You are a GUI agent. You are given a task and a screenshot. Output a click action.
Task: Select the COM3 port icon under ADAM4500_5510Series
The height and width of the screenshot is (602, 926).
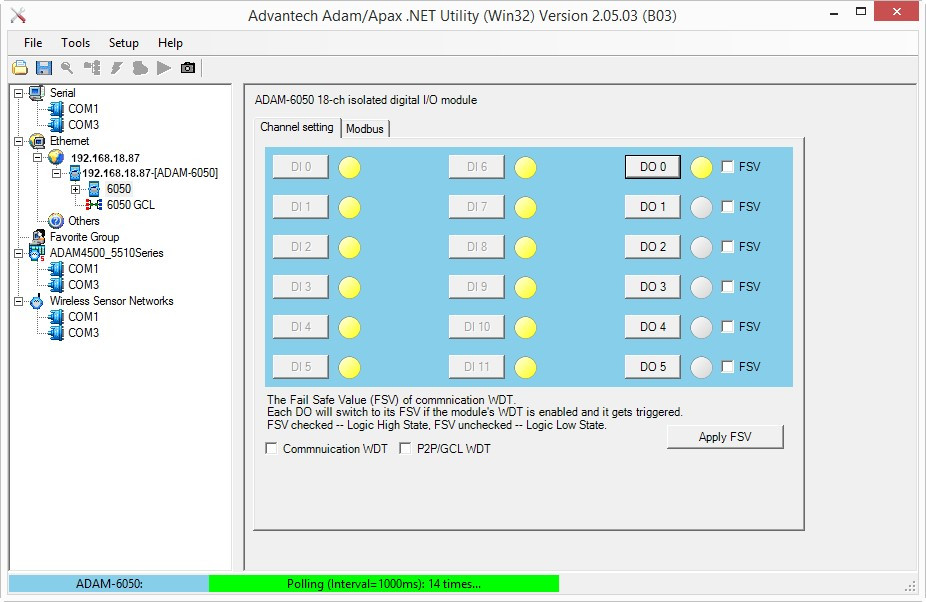[56, 285]
